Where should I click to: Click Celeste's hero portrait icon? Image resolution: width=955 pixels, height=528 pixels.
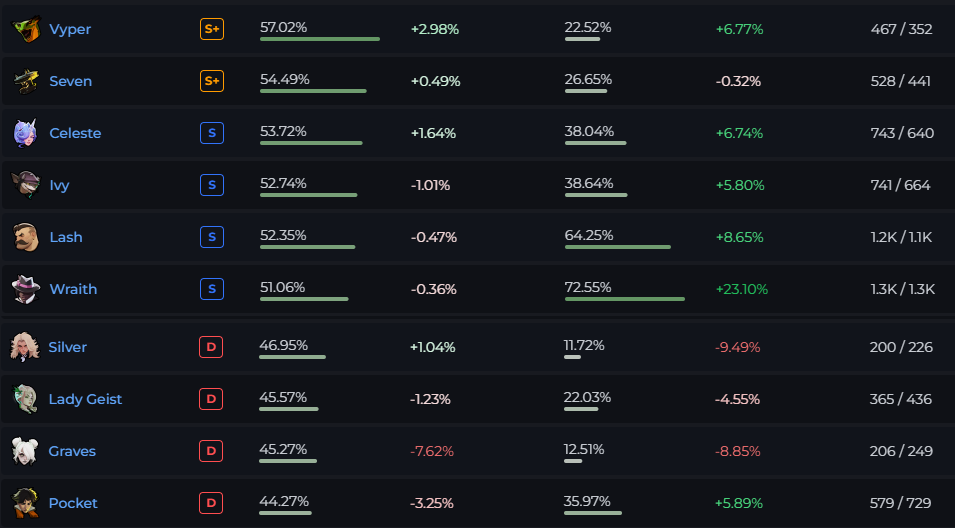pos(26,133)
